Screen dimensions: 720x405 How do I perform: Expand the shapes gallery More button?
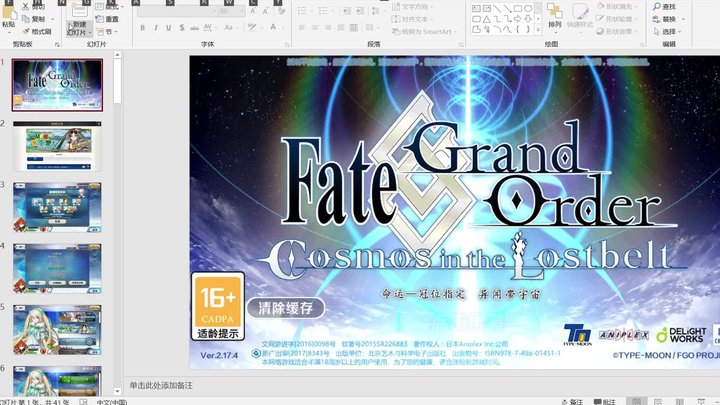(x=538, y=30)
